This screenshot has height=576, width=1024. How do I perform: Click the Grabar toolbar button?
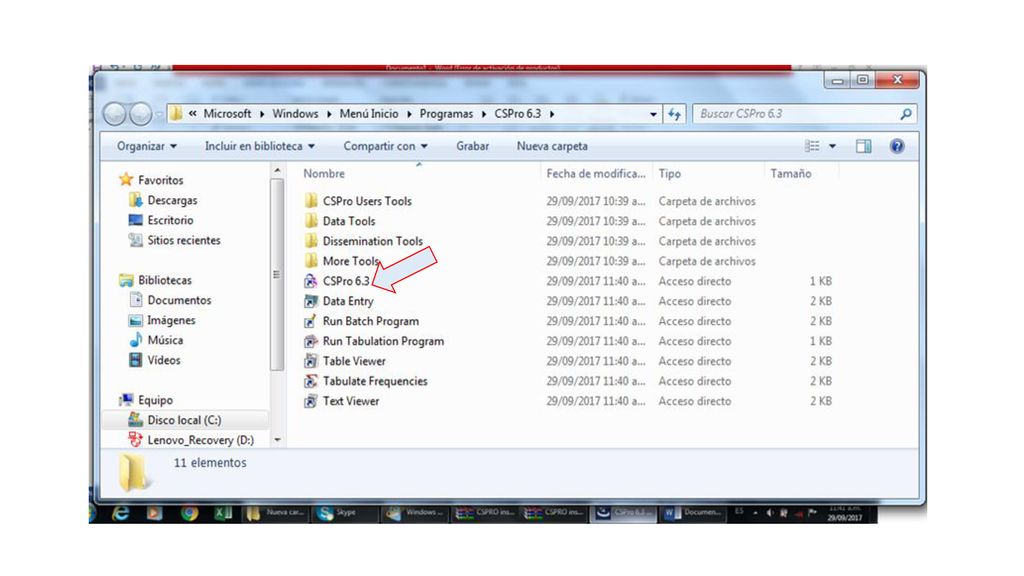(472, 146)
